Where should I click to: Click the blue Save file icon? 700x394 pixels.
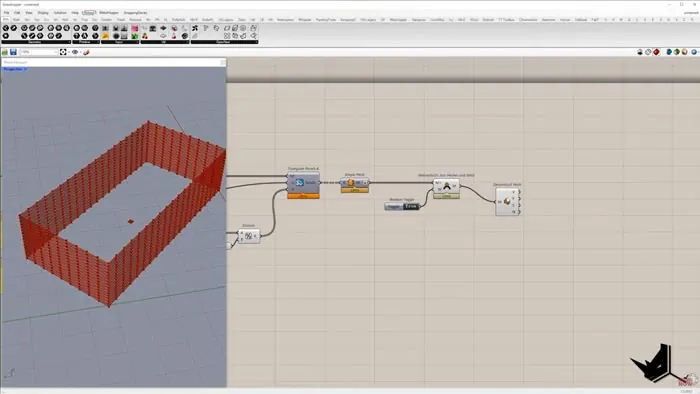click(13, 52)
